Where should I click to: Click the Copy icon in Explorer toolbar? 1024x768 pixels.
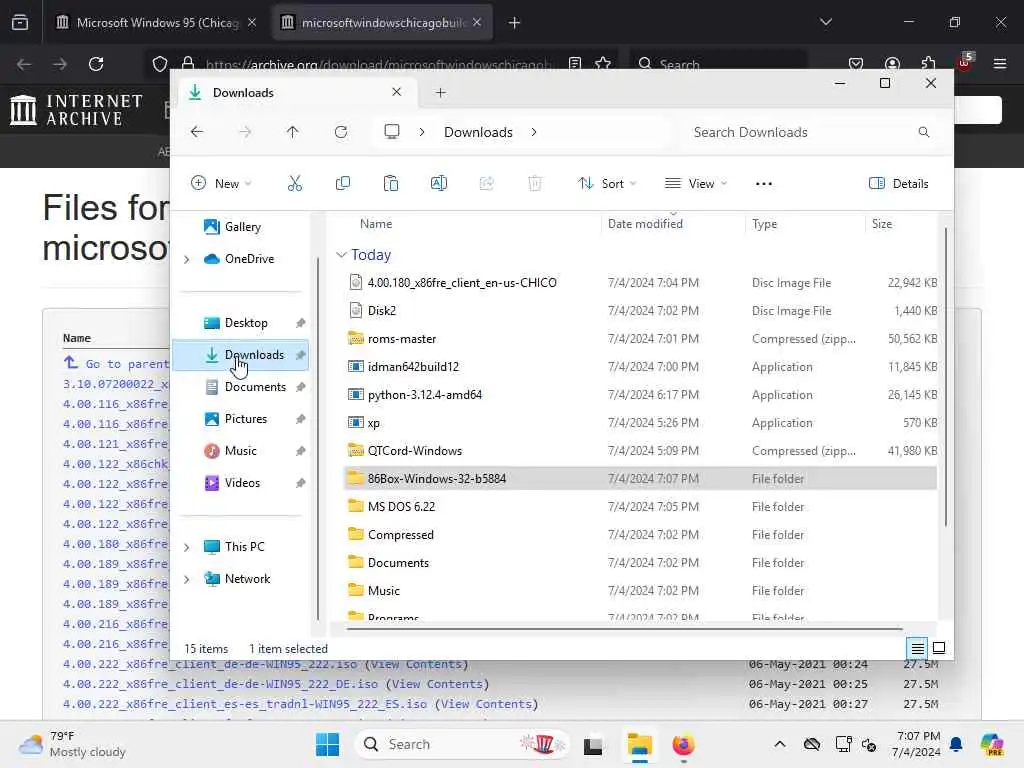(x=342, y=184)
